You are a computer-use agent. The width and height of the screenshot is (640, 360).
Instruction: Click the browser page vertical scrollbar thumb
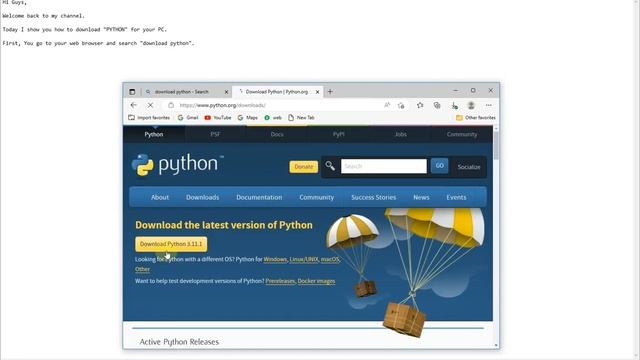(496, 146)
